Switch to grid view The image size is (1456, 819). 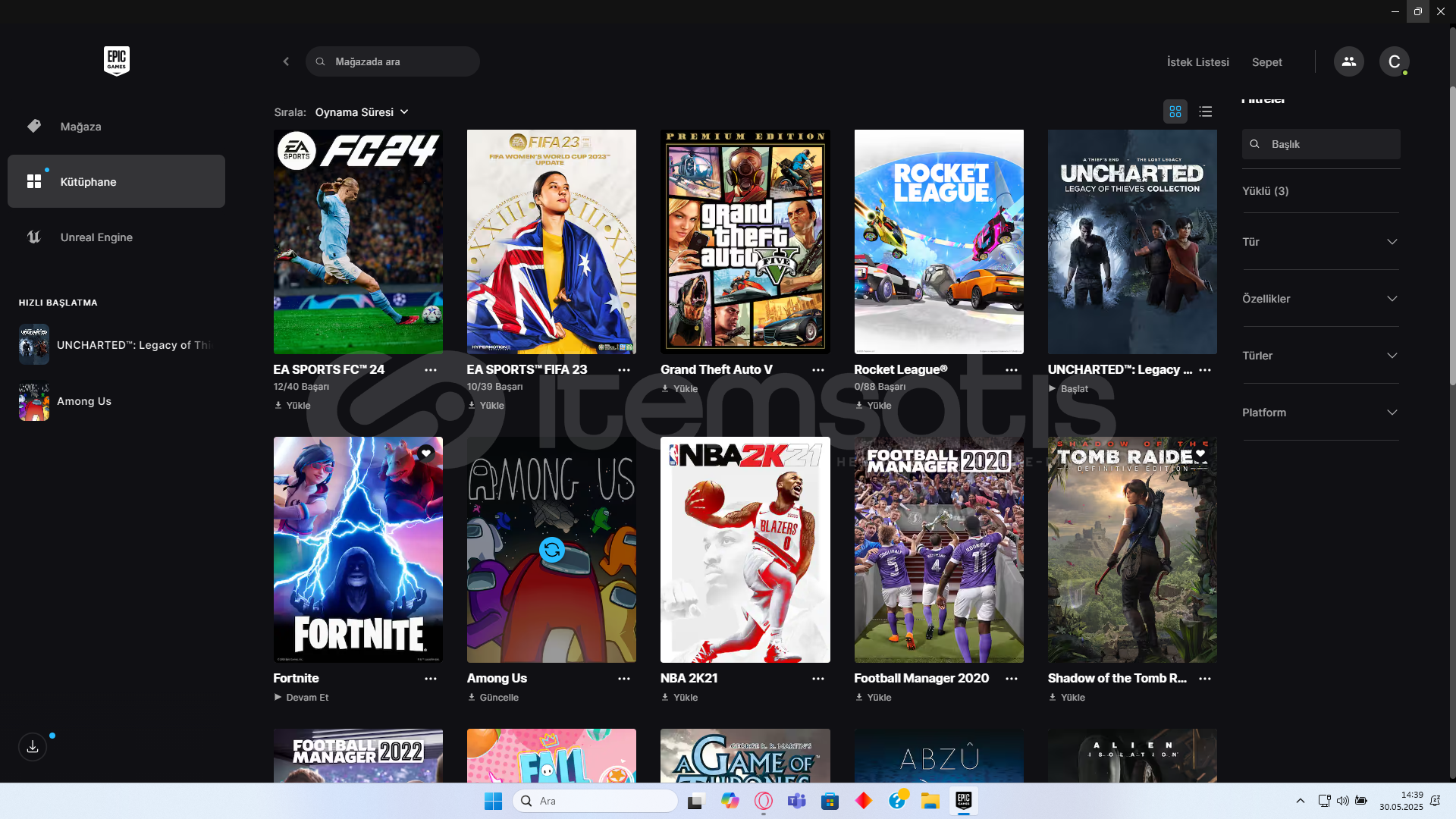point(1175,111)
